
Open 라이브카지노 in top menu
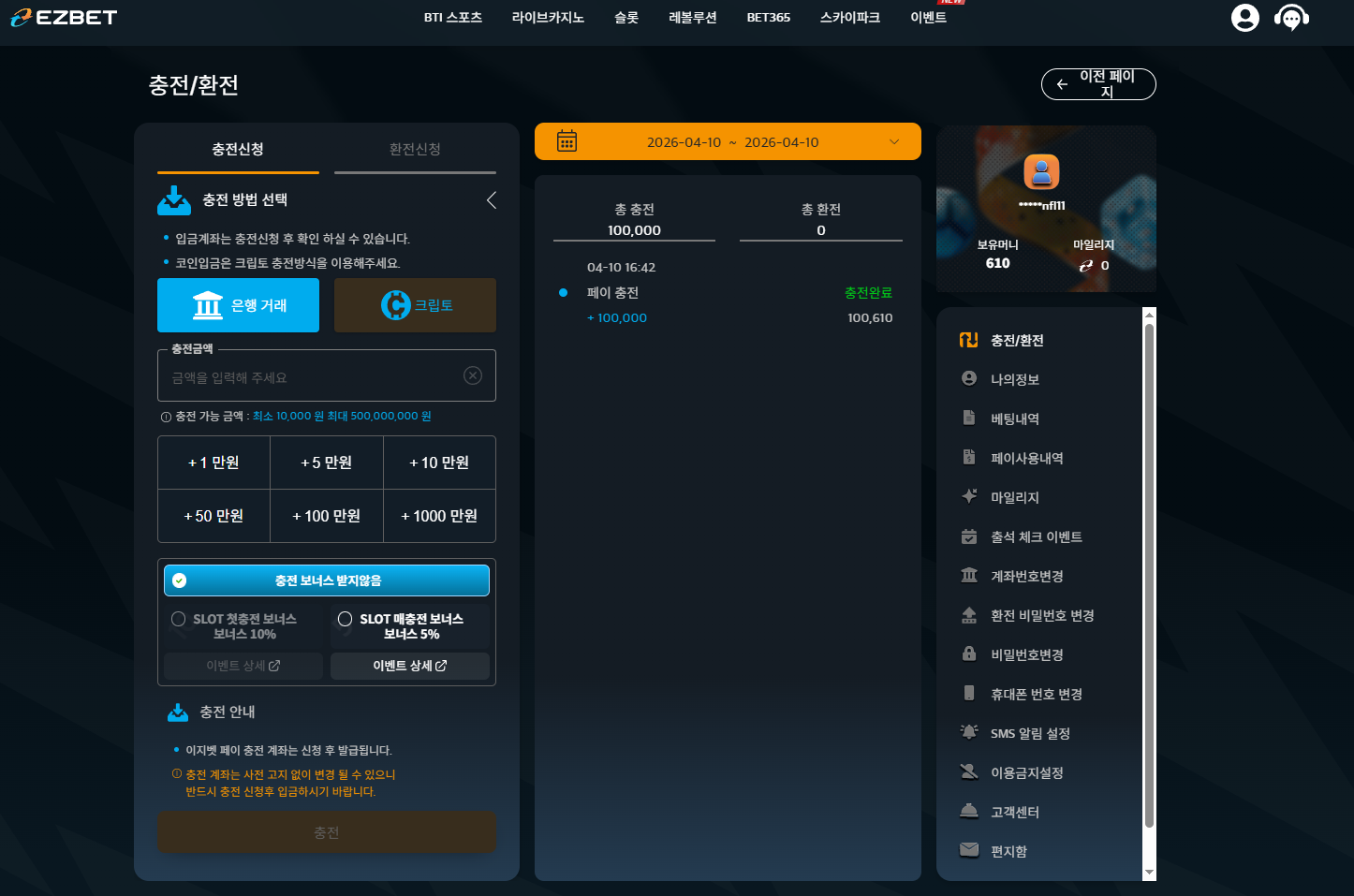pos(548,17)
